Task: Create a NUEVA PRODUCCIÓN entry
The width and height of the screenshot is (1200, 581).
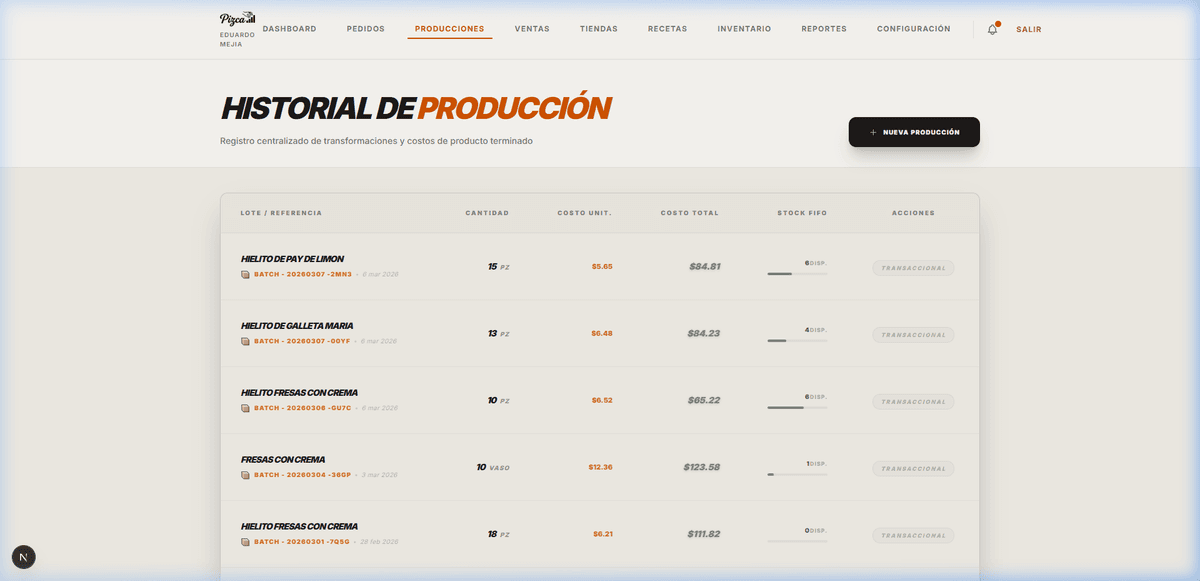Action: pos(914,131)
